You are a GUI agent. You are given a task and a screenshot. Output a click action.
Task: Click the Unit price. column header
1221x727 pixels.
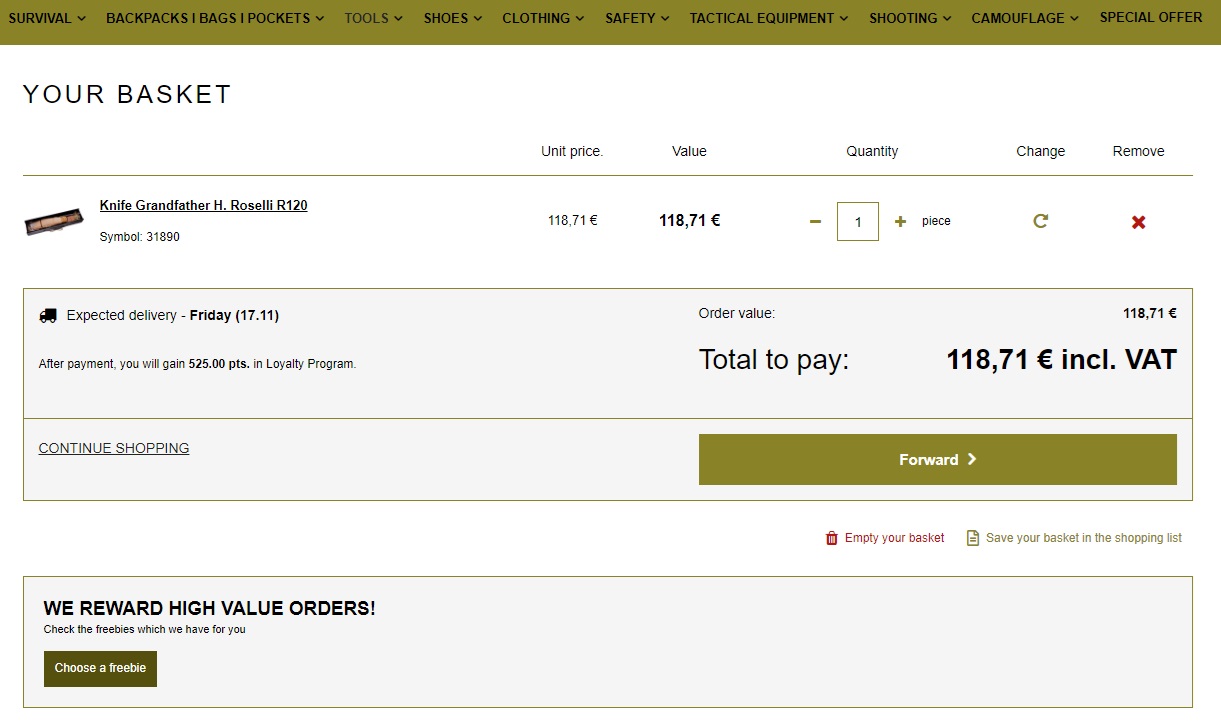click(572, 151)
